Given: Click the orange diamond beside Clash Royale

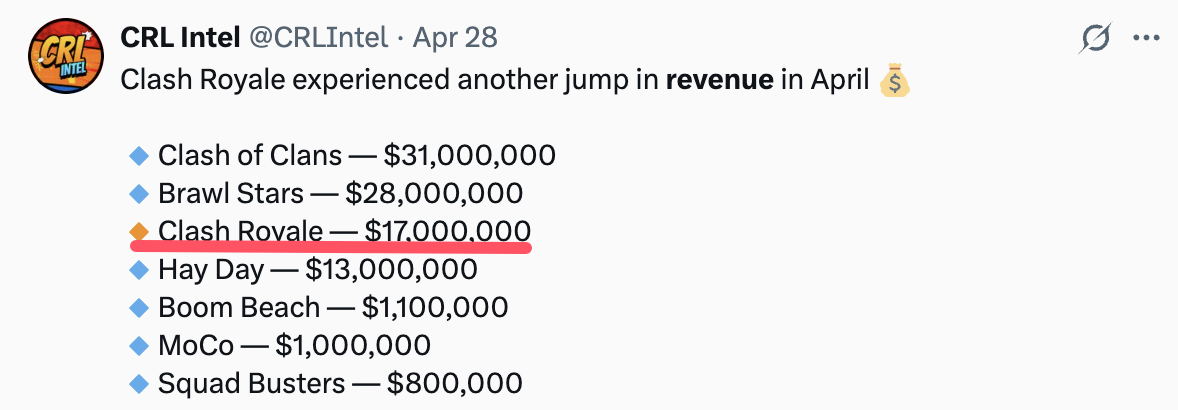Looking at the screenshot, I should point(140,232).
